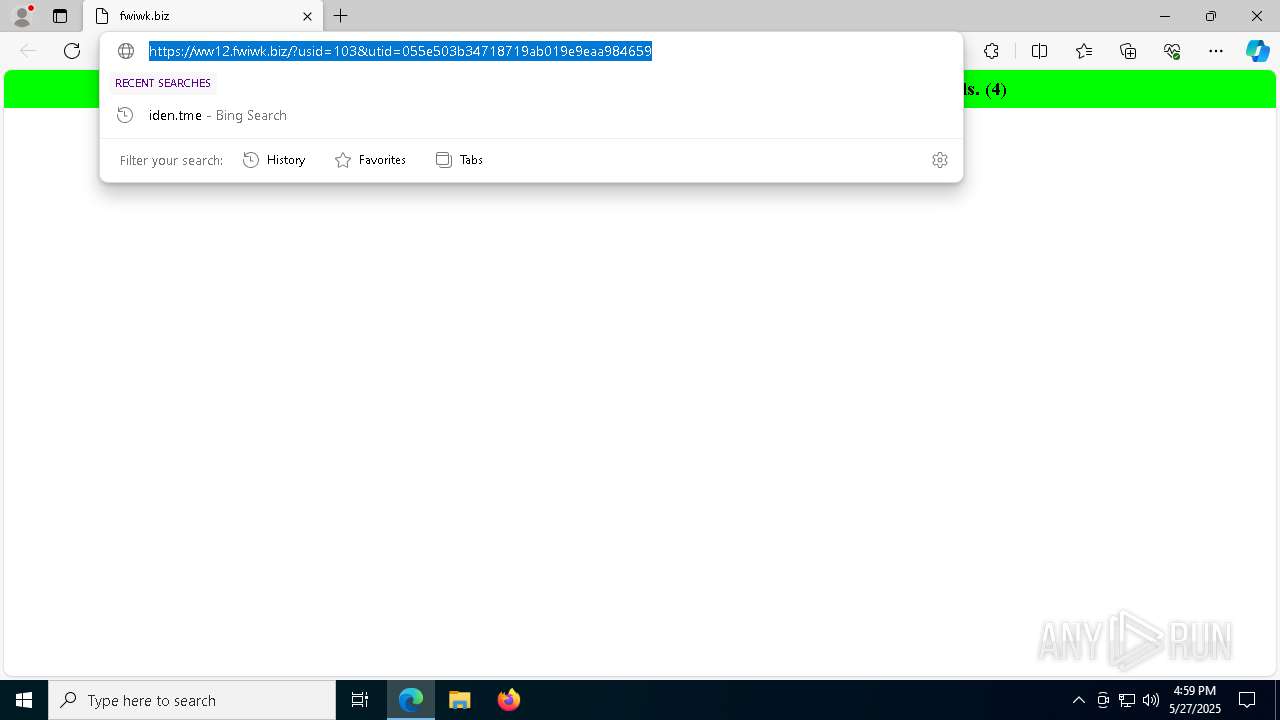Open the tab actions menu icon
This screenshot has width=1280, height=720.
point(60,16)
